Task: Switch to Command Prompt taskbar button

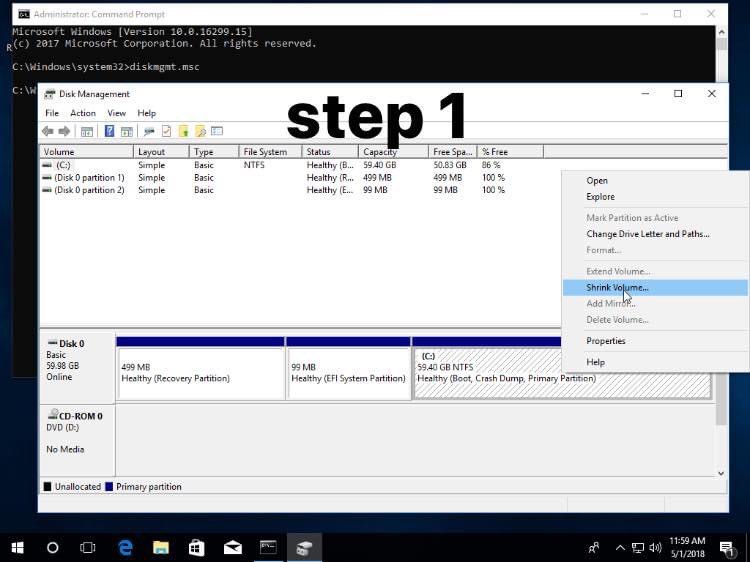Action: point(268,548)
